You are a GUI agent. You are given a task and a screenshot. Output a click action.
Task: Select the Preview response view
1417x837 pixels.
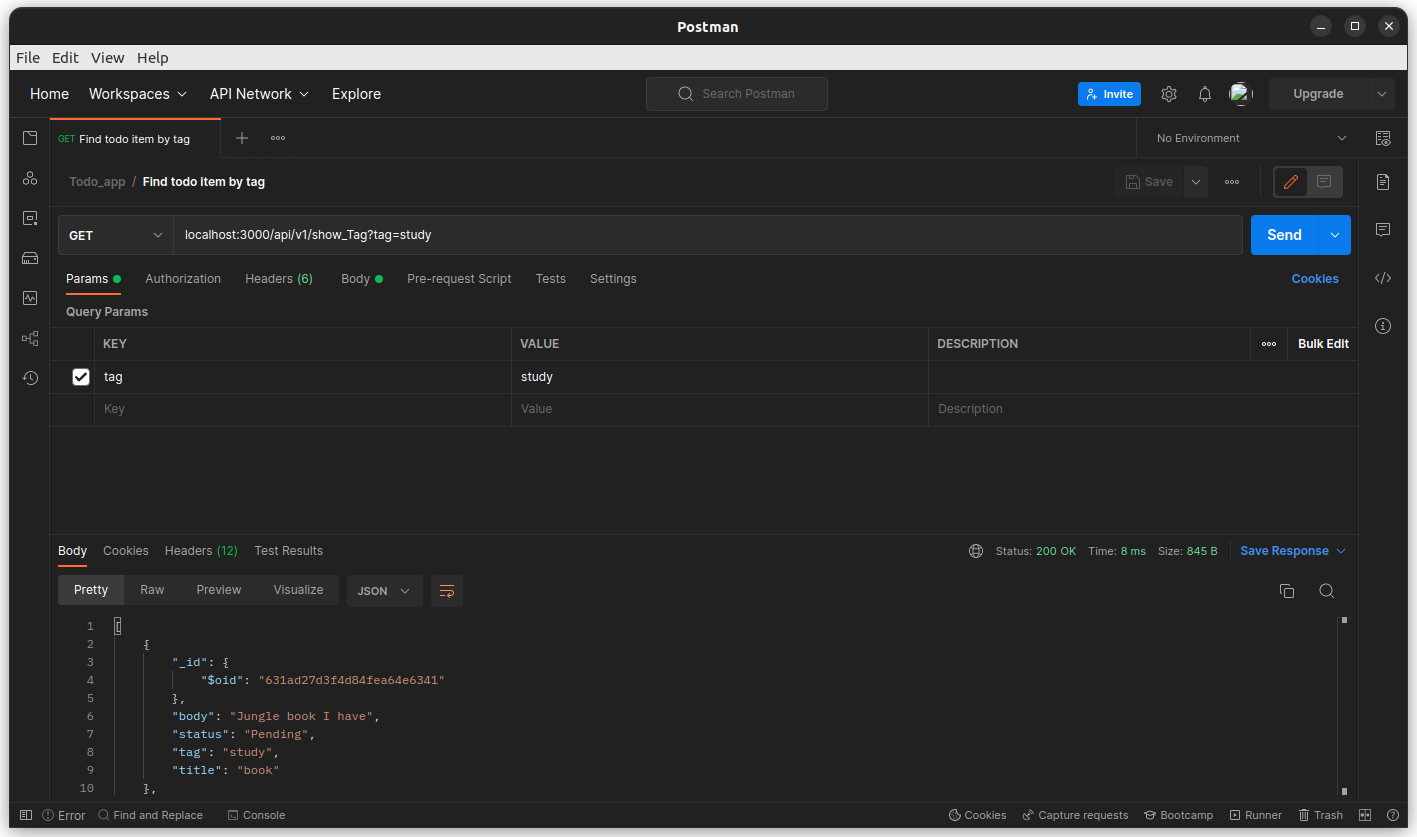[x=219, y=590]
